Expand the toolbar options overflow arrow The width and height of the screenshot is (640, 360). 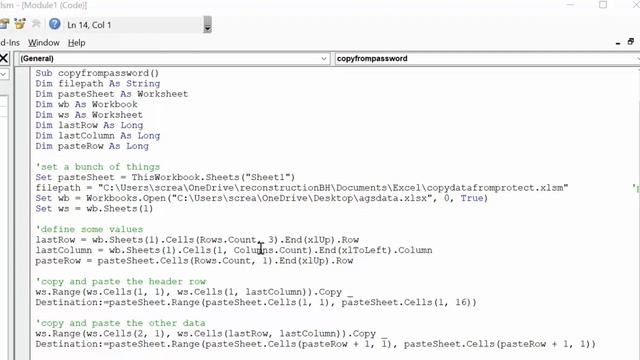coord(207,24)
